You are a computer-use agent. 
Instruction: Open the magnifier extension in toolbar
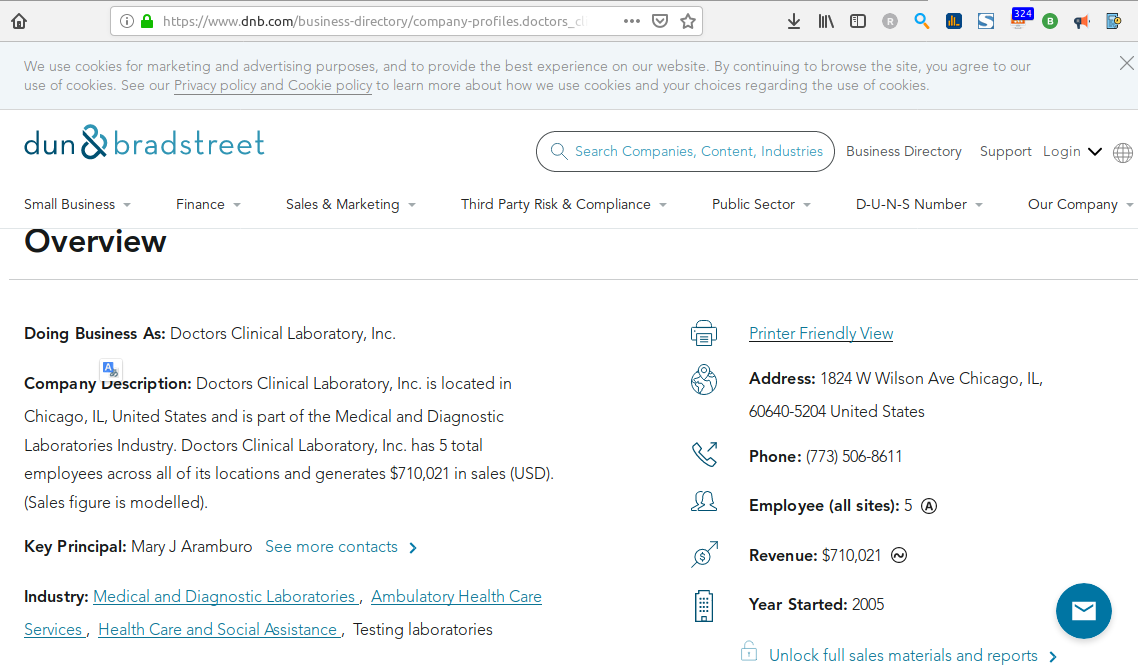[x=922, y=21]
